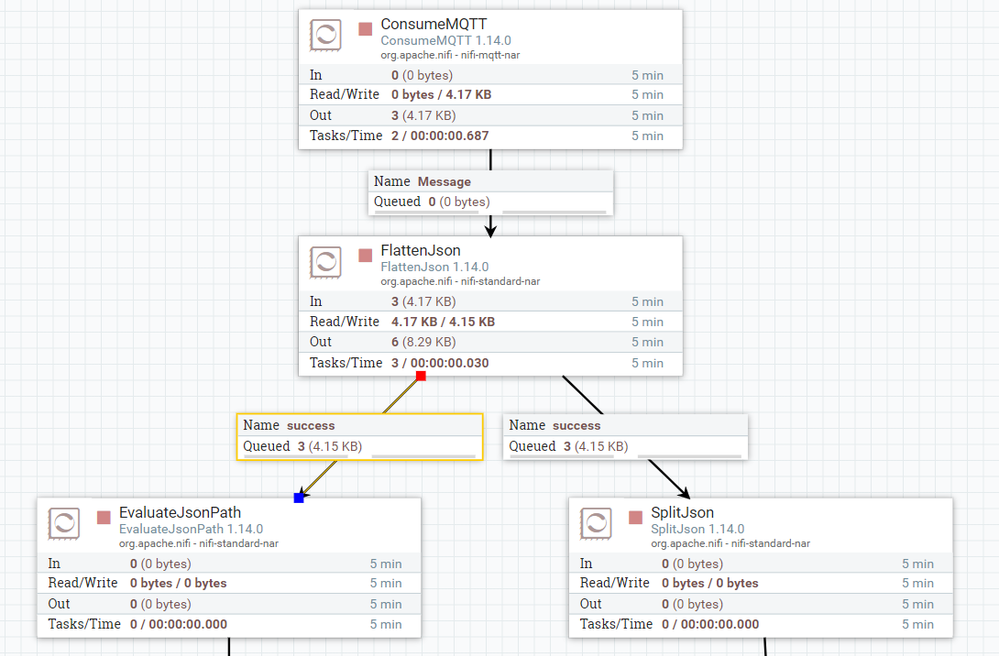Select the success connection to SplitJson
This screenshot has width=999, height=656.
click(625, 437)
